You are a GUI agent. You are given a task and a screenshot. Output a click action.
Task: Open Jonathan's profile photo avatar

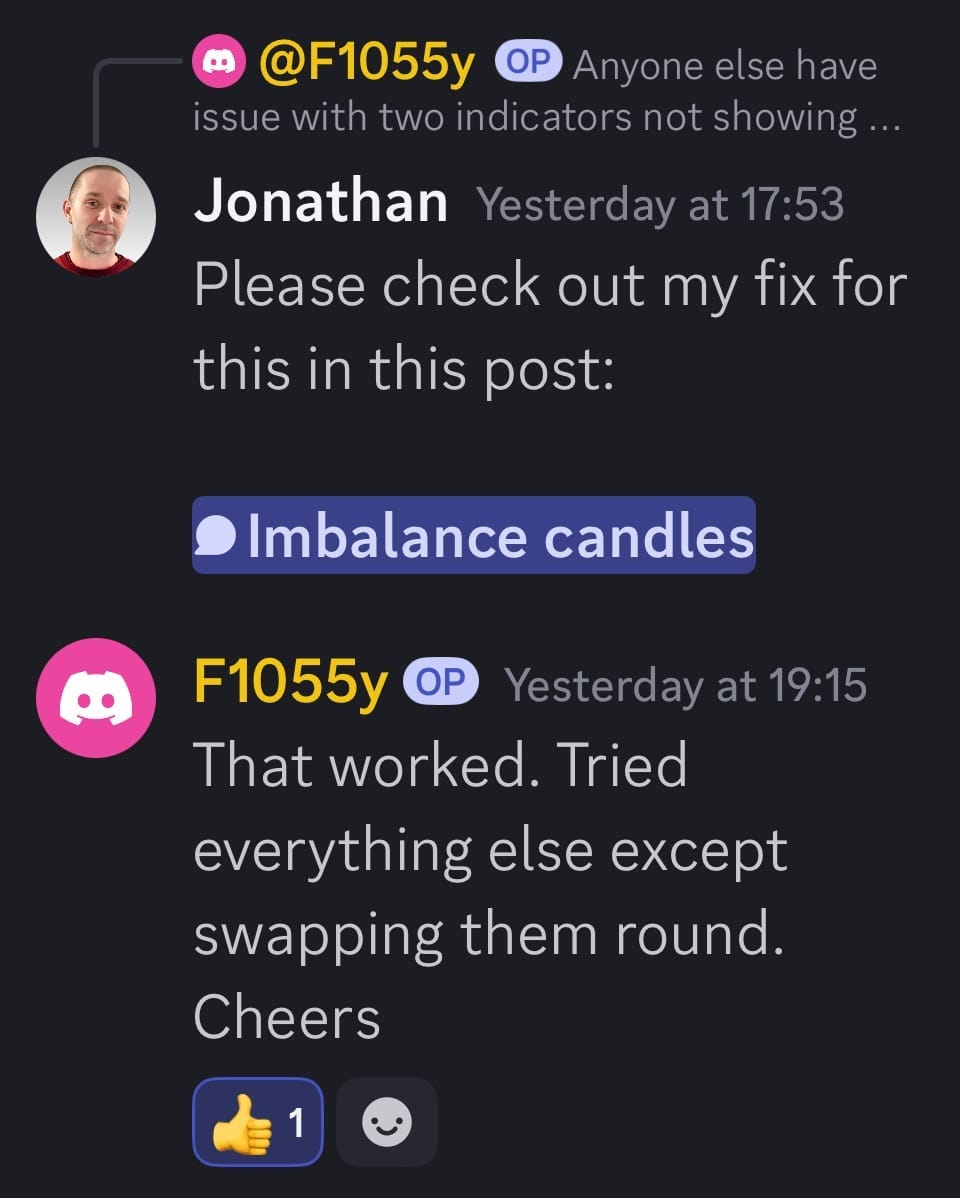pyautogui.click(x=95, y=216)
